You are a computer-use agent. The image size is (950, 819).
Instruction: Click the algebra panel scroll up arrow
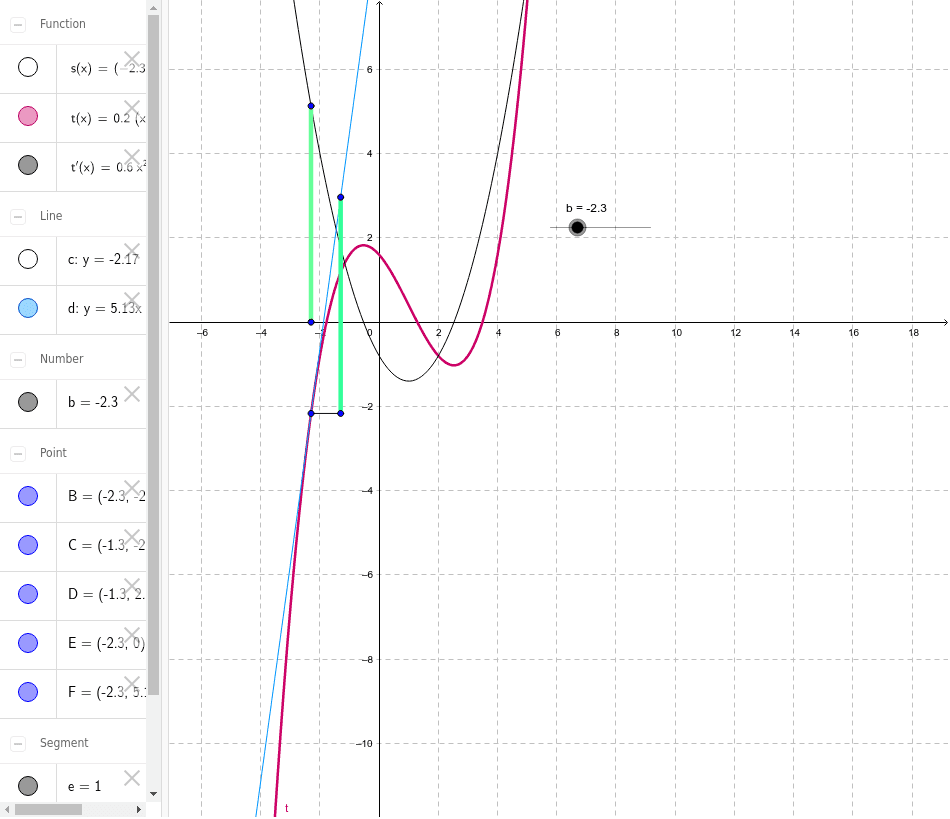click(153, 8)
